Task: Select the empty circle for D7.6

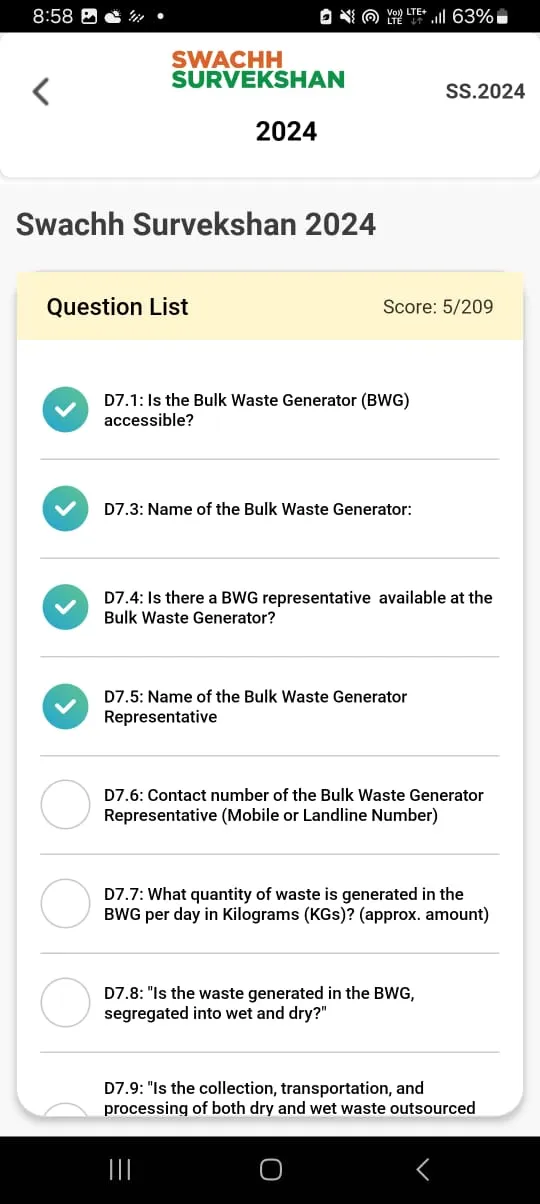Action: (66, 805)
